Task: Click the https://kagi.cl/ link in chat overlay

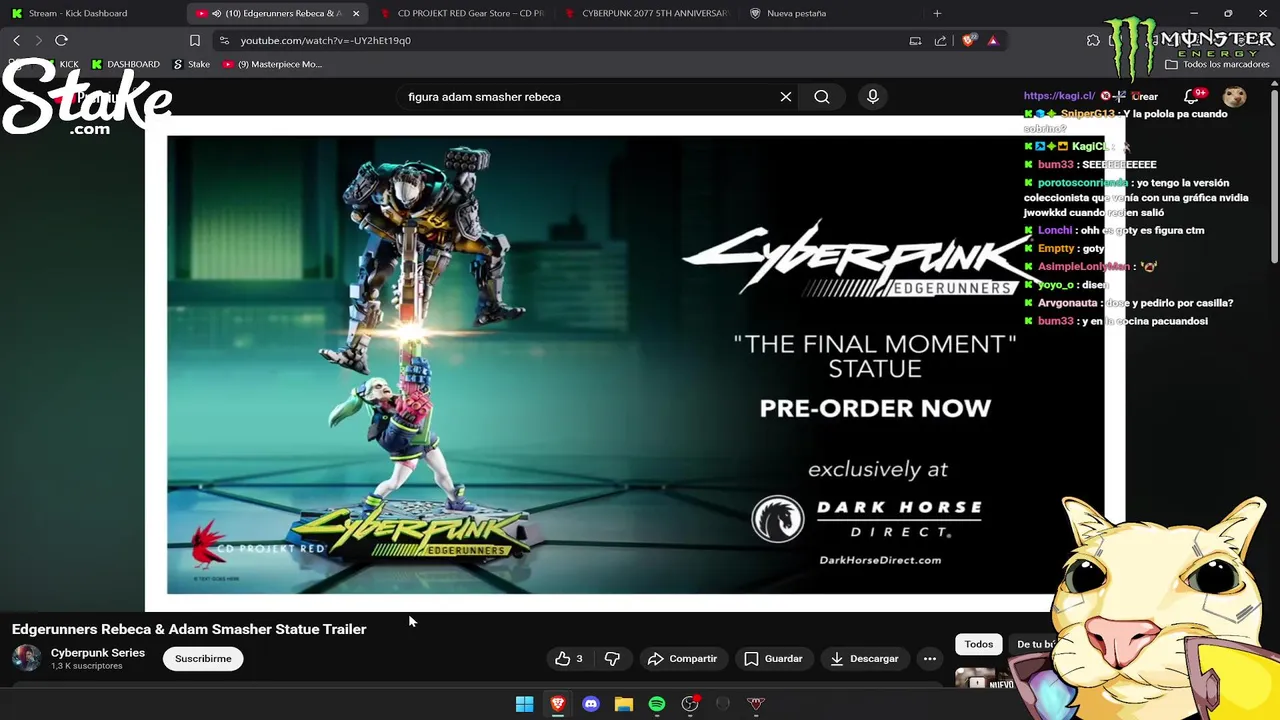Action: 1059,96
